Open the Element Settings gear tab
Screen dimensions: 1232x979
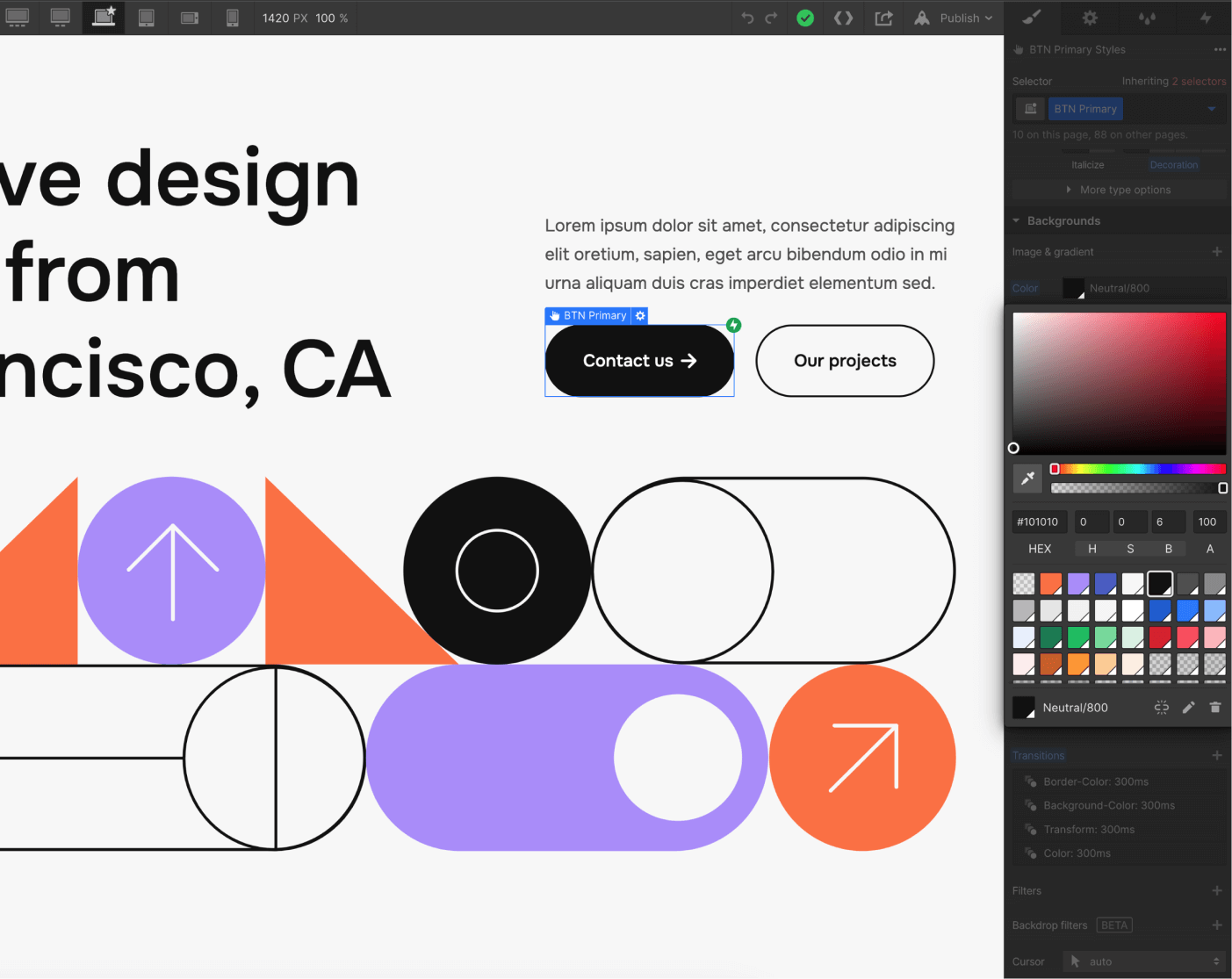point(1090,18)
